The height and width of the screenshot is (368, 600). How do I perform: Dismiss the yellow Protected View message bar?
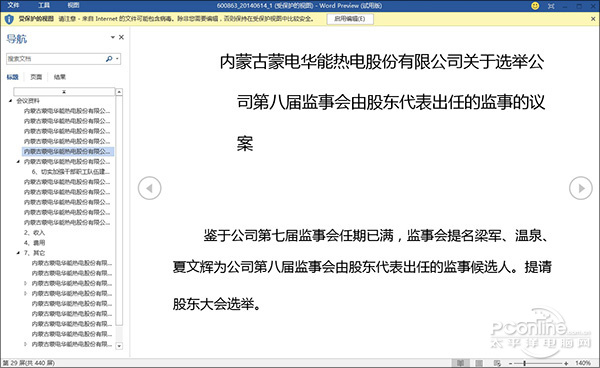[x=593, y=19]
